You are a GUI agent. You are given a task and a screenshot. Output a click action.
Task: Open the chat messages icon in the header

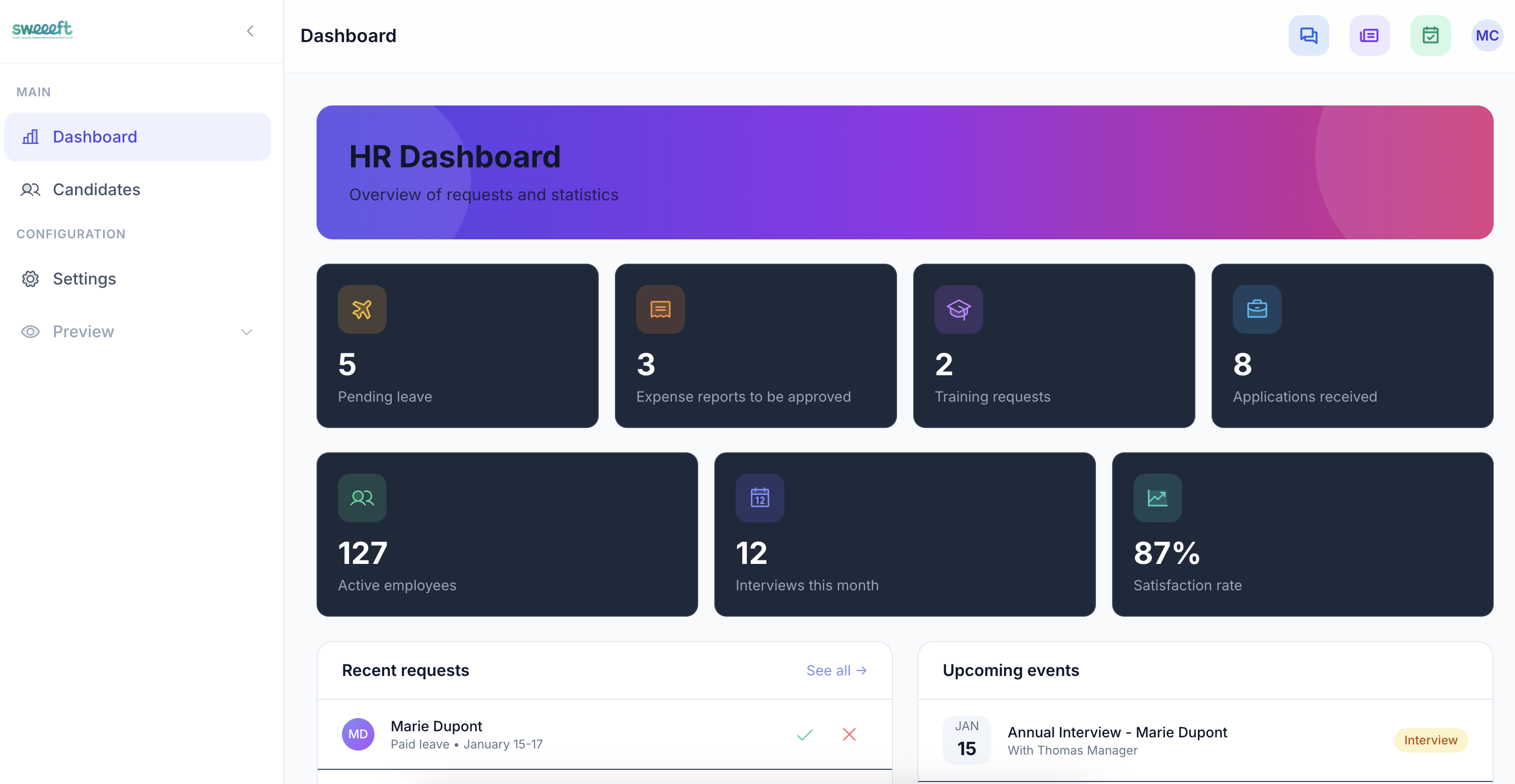tap(1308, 35)
